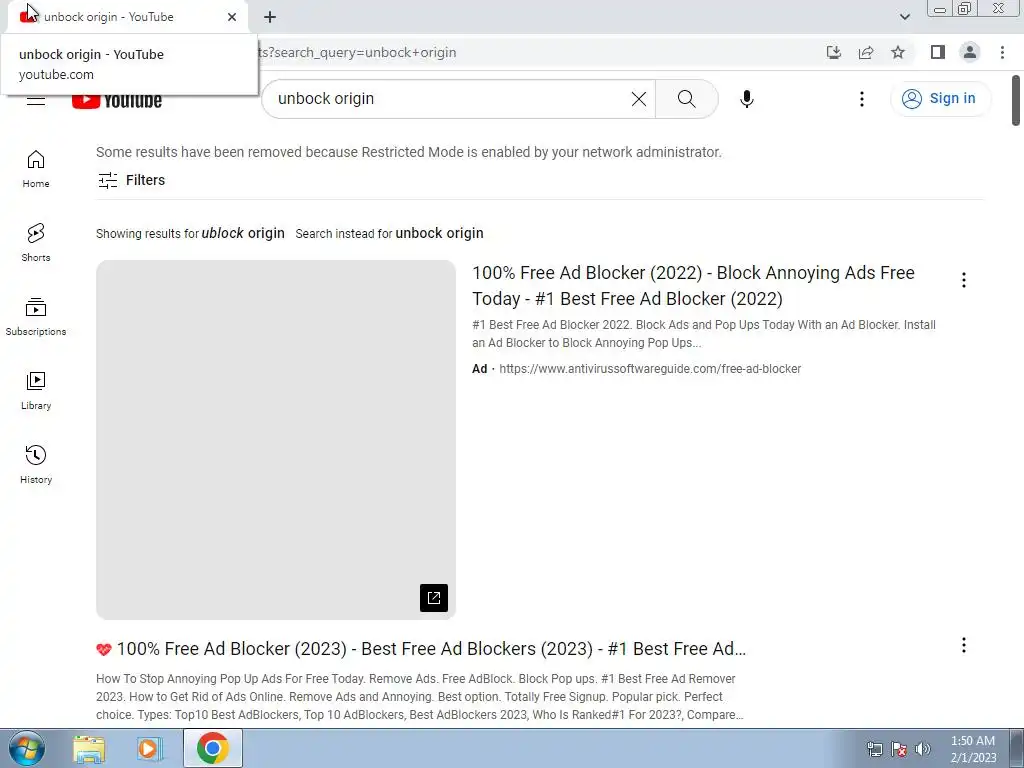Open the Home sidebar item
The image size is (1024, 768).
point(36,169)
